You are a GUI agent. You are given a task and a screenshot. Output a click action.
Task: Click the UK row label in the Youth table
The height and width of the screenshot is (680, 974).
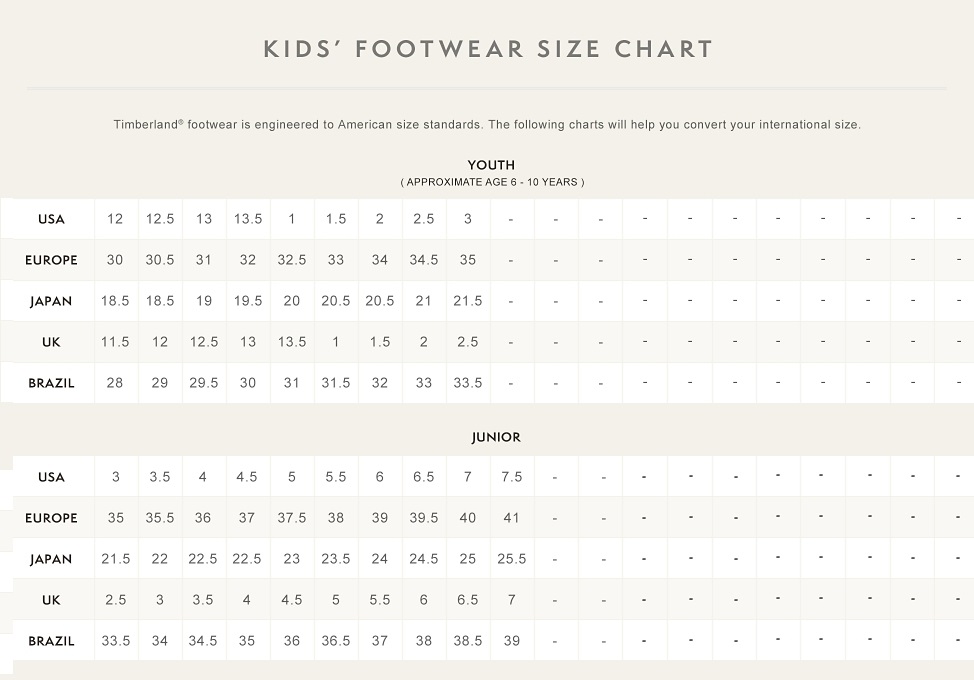click(x=51, y=342)
